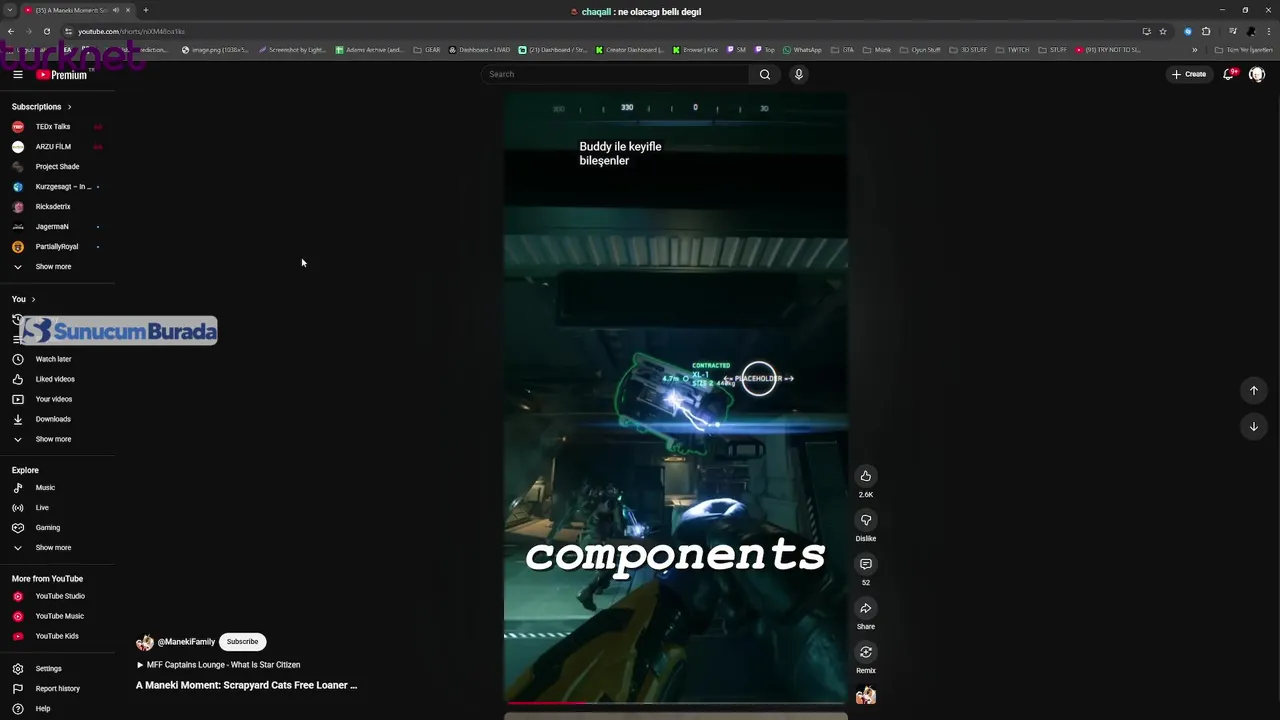Open the sound avatar below Remix

(x=866, y=695)
